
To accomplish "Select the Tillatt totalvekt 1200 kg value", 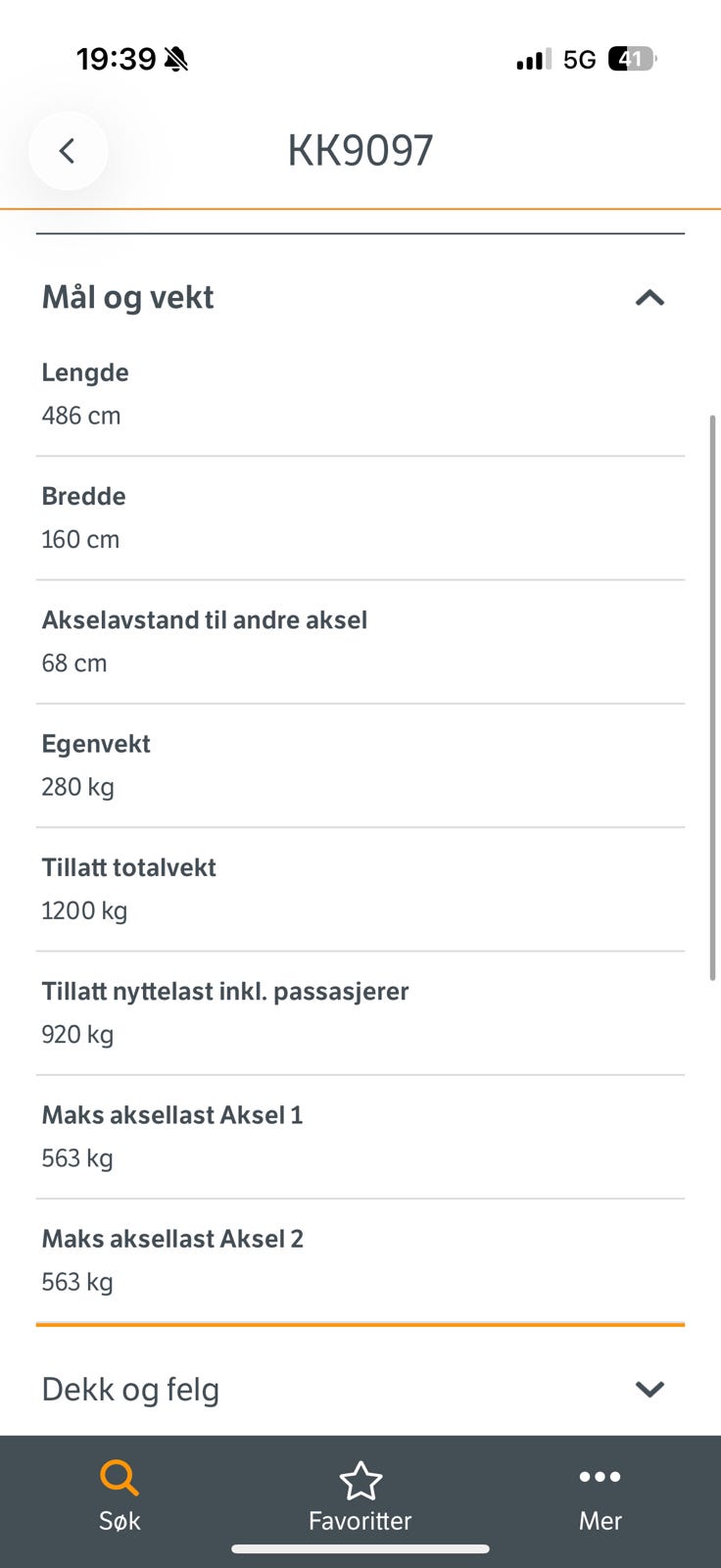I will click(x=84, y=911).
